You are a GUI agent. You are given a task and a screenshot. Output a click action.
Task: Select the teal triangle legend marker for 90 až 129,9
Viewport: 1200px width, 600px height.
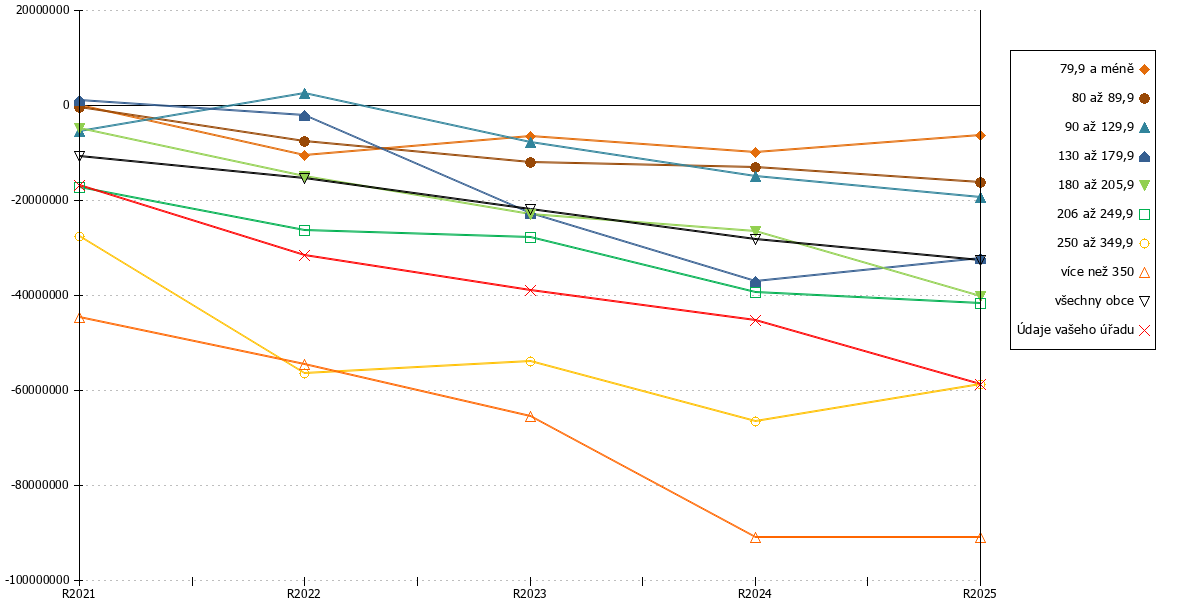pos(1144,127)
